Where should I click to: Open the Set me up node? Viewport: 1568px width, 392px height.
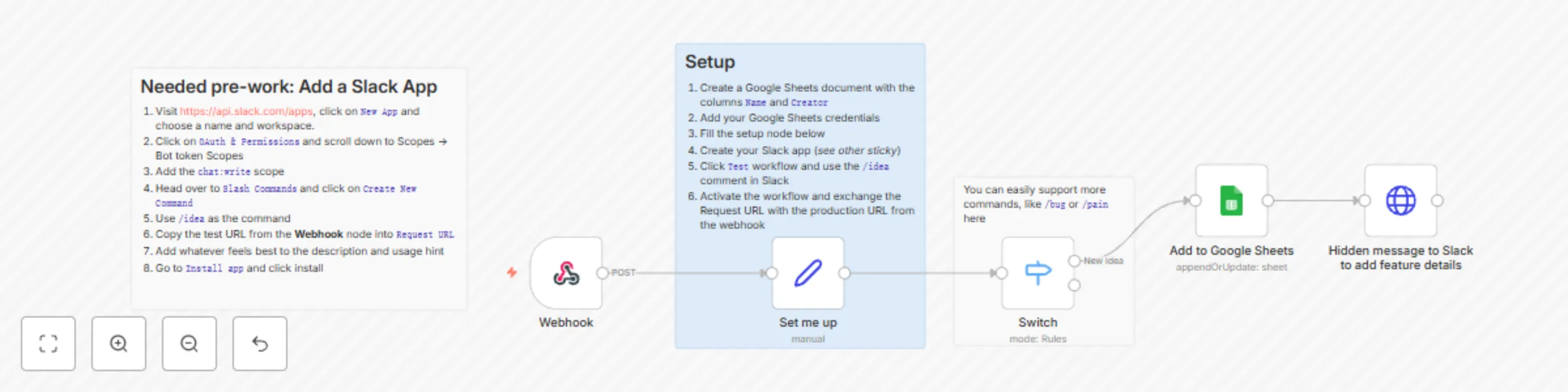click(x=808, y=274)
